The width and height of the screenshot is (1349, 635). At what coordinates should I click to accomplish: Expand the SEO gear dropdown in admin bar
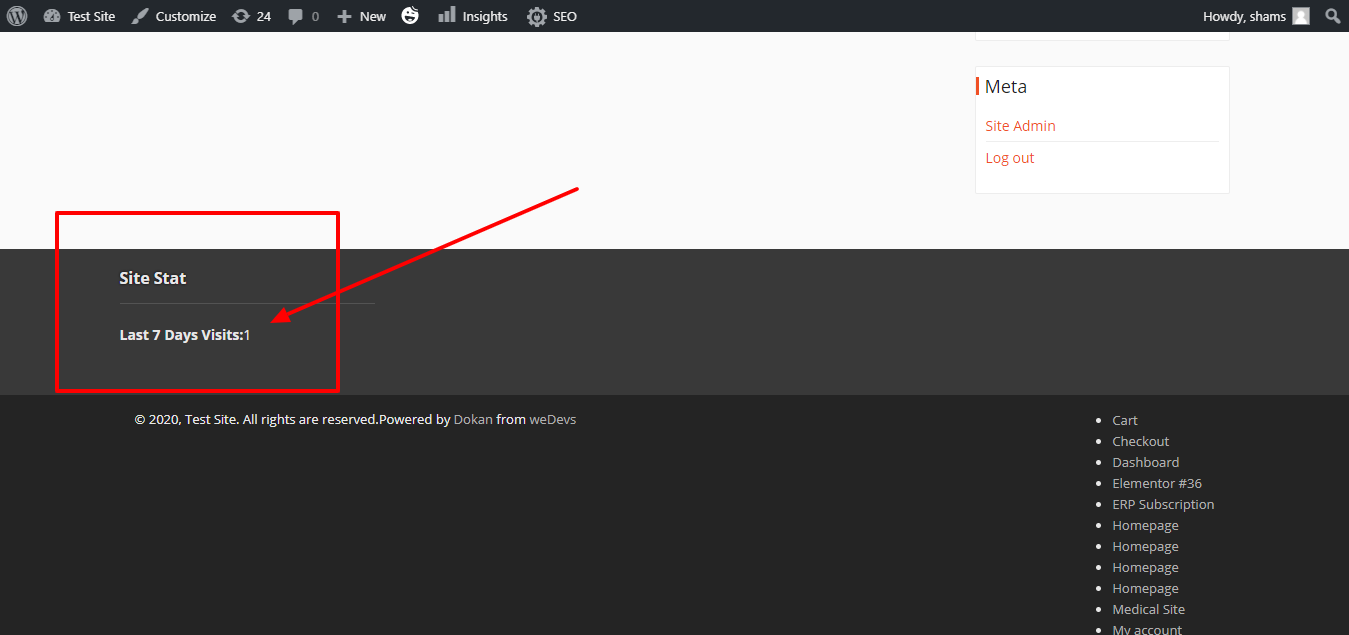[x=551, y=15]
